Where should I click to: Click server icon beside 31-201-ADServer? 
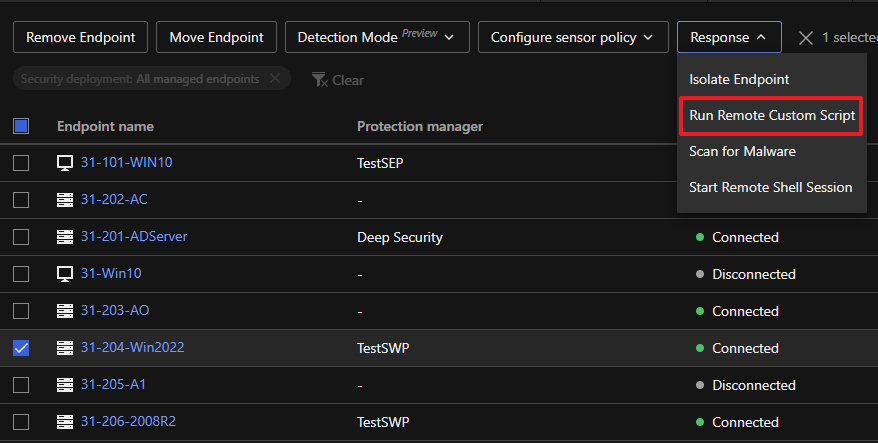(65, 237)
